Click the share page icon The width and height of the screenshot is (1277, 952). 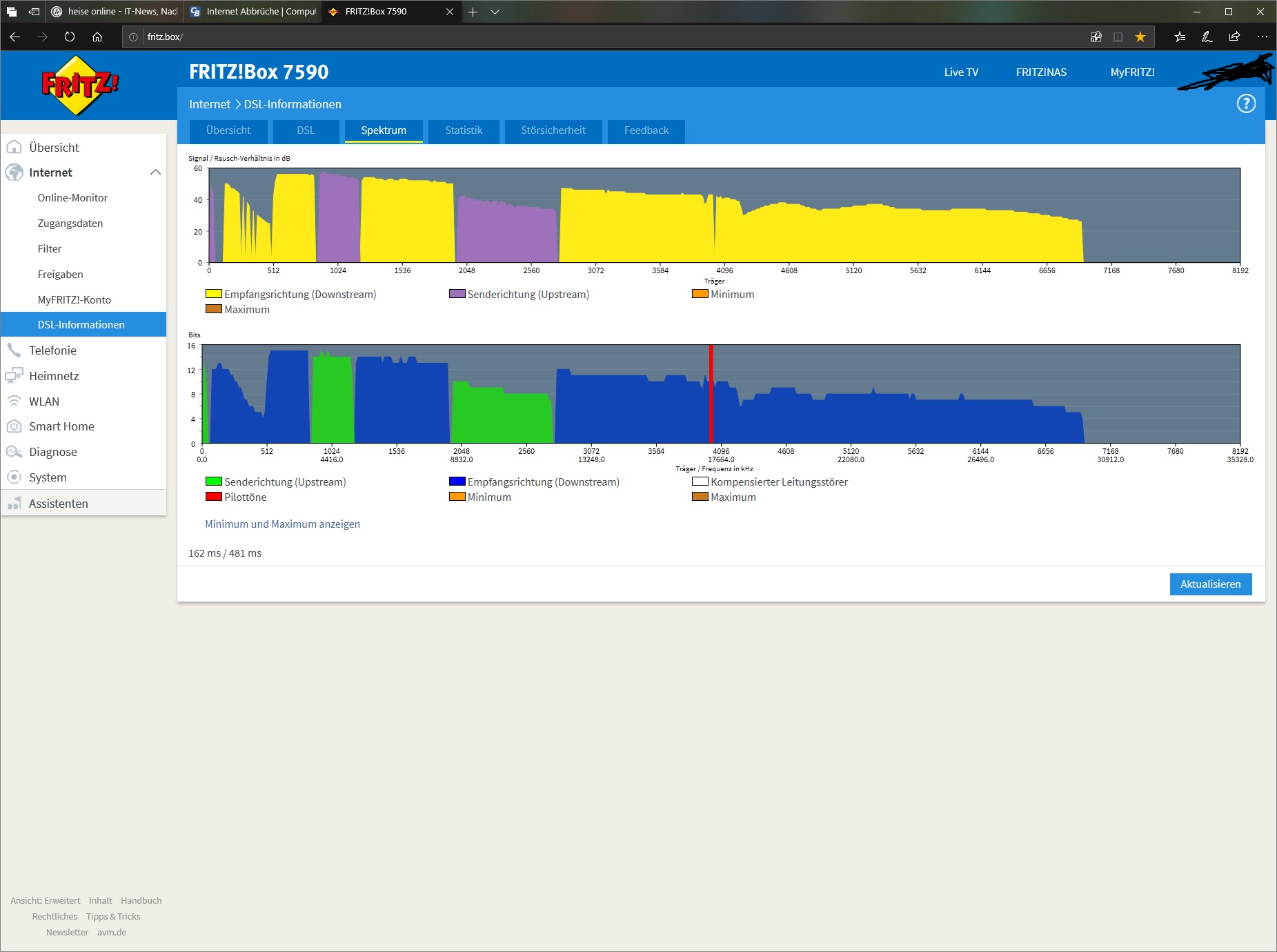pos(1235,37)
